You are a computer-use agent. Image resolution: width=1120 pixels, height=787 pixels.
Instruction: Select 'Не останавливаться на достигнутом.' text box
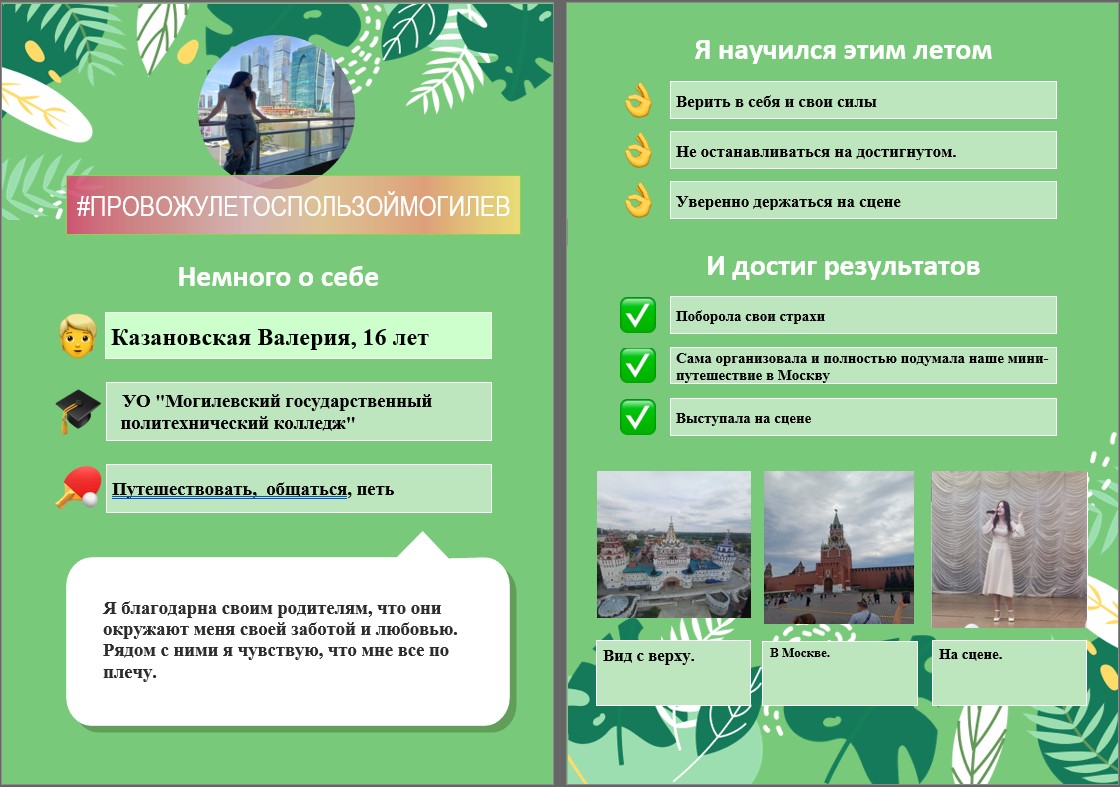[863, 150]
